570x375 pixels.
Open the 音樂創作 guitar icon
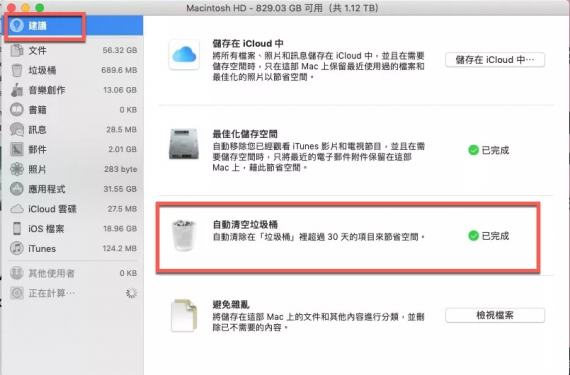click(17, 90)
